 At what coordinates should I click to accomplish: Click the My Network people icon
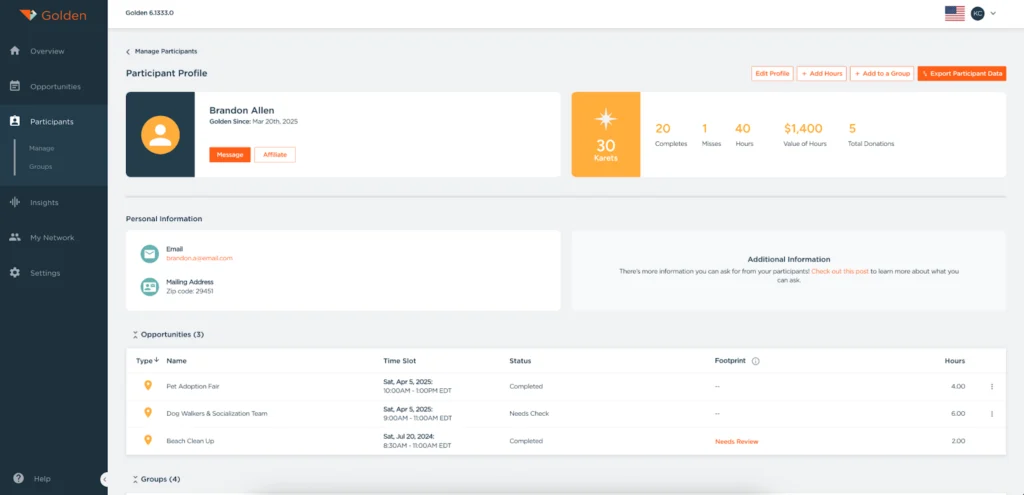click(15, 238)
